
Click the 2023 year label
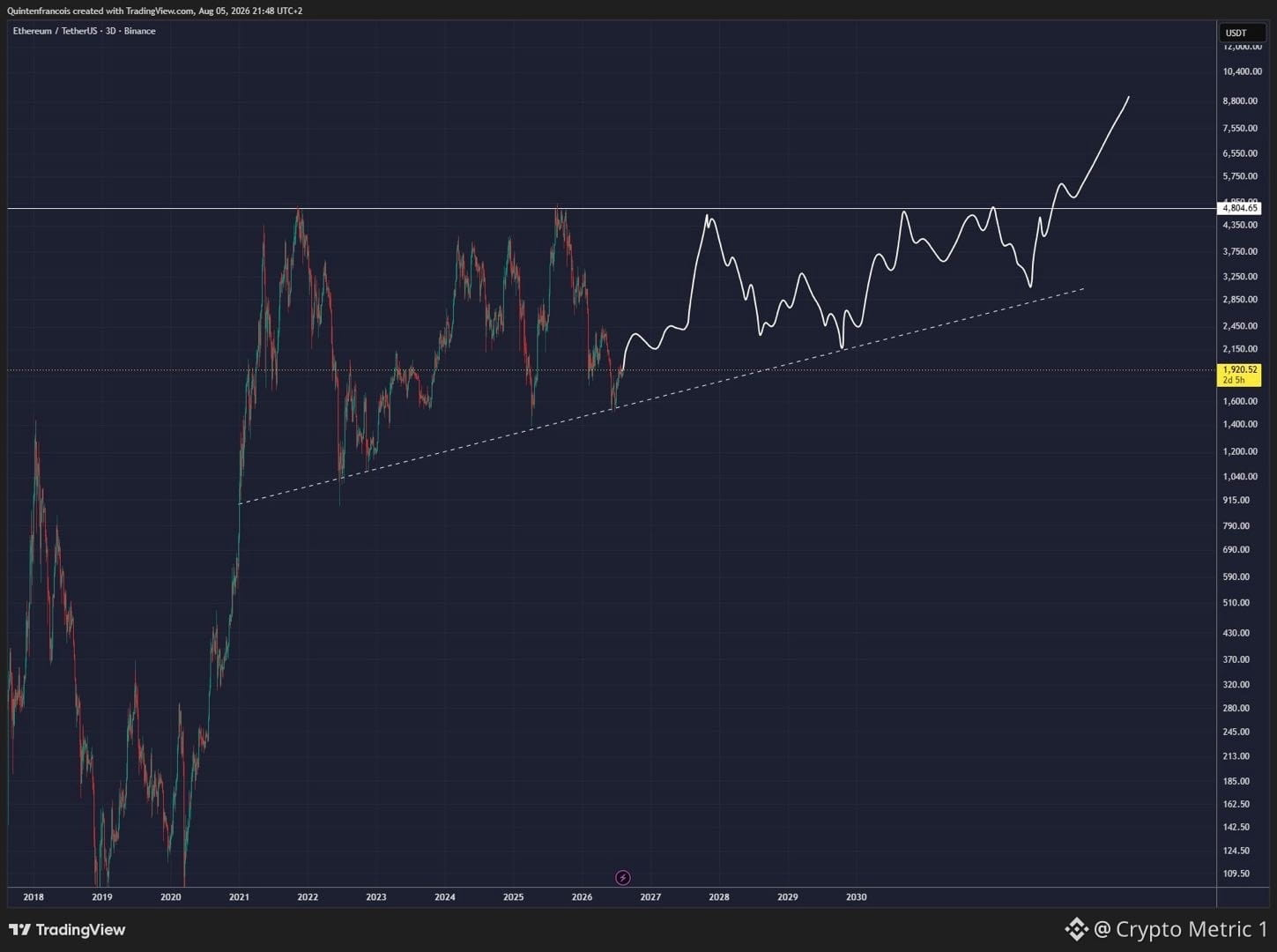click(376, 897)
